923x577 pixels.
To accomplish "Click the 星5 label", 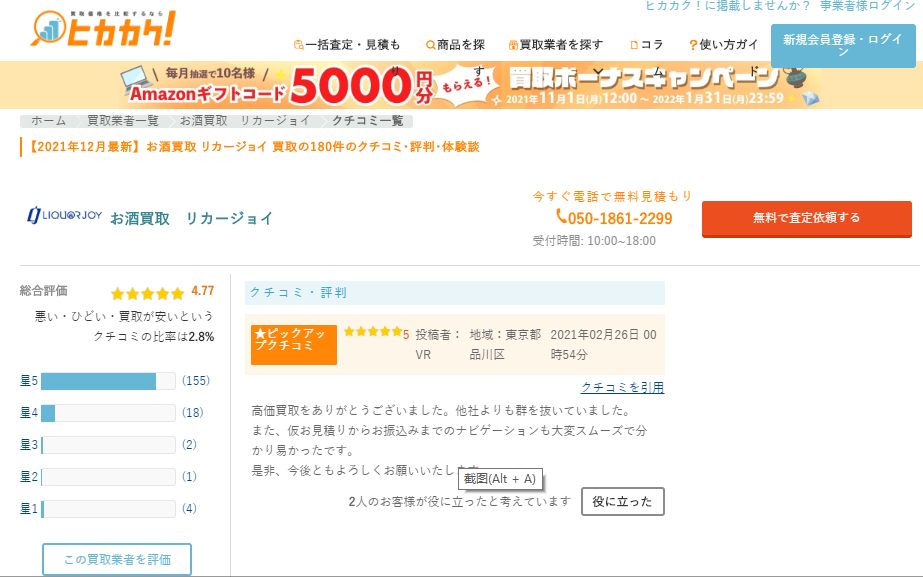I will coord(29,381).
